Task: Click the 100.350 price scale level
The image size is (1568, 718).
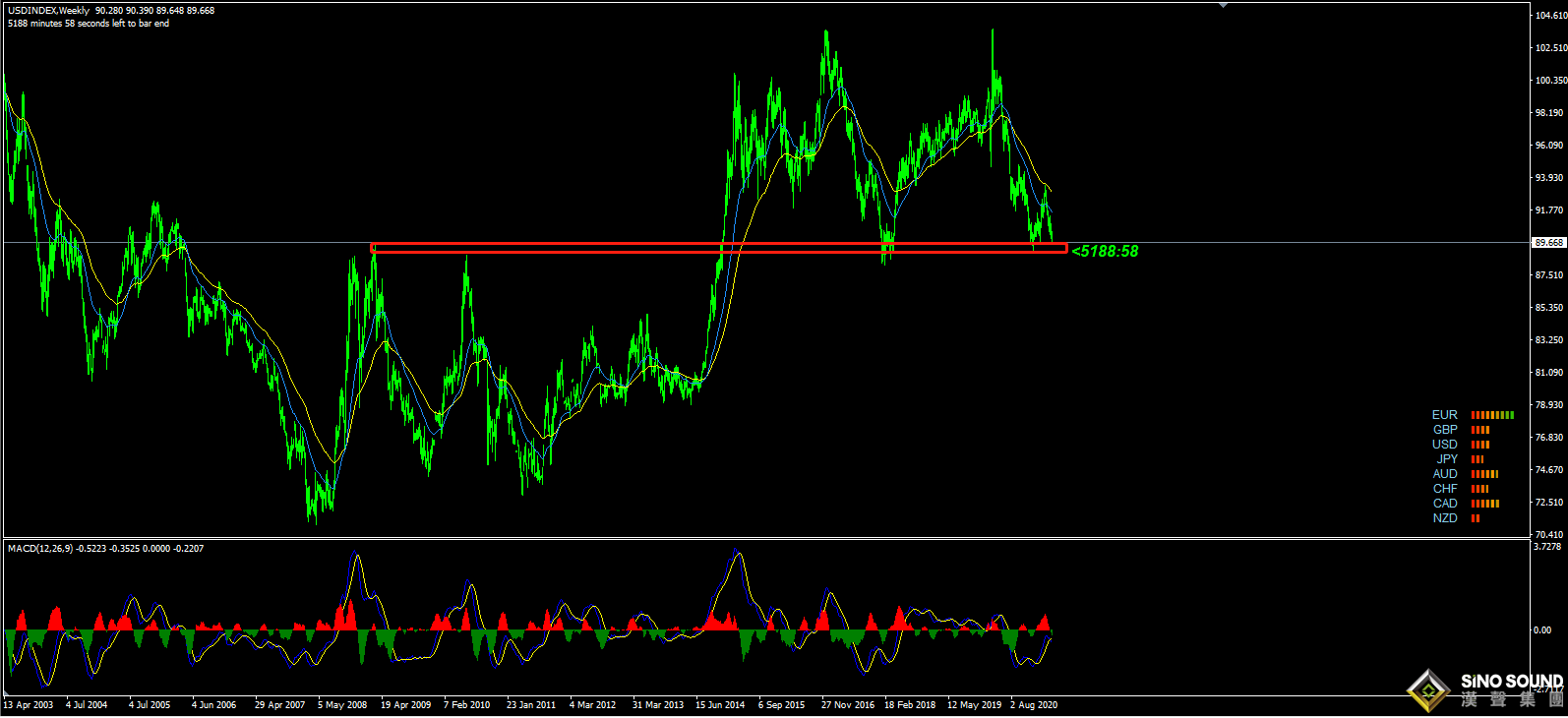Action: (1551, 81)
